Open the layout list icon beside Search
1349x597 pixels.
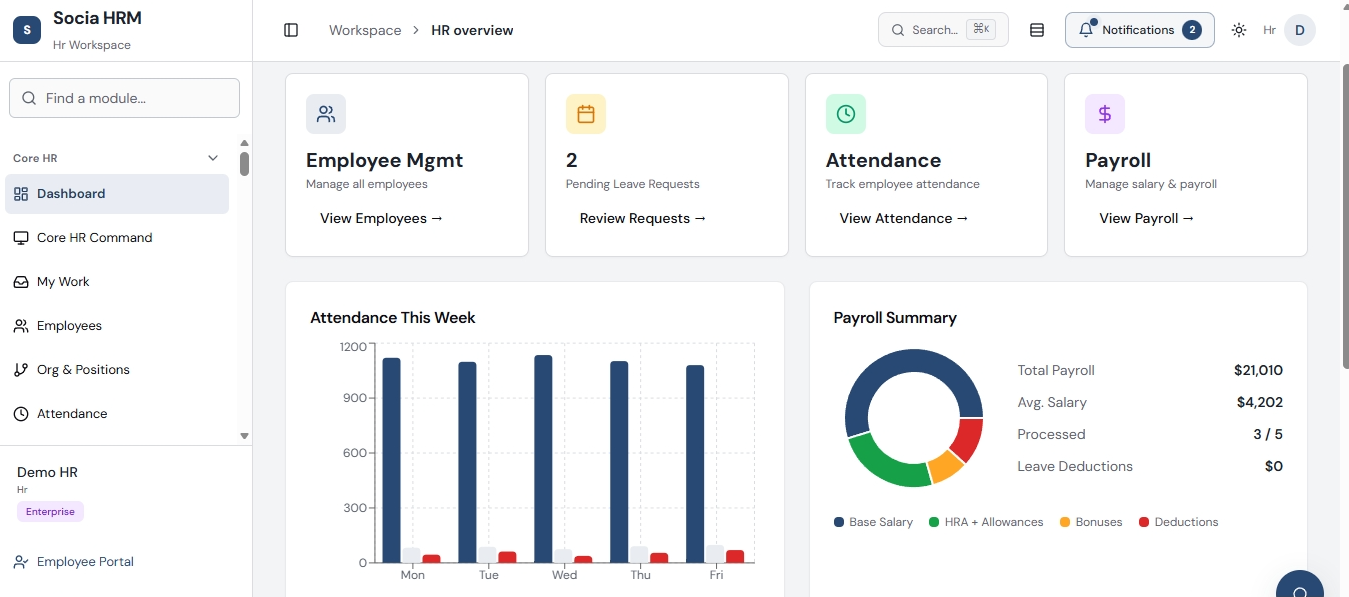click(1037, 30)
